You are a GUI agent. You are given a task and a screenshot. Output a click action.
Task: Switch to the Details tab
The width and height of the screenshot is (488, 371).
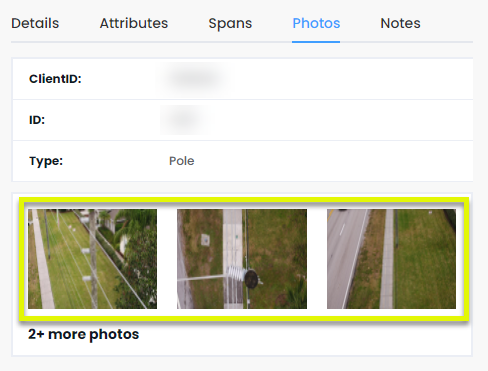[35, 23]
